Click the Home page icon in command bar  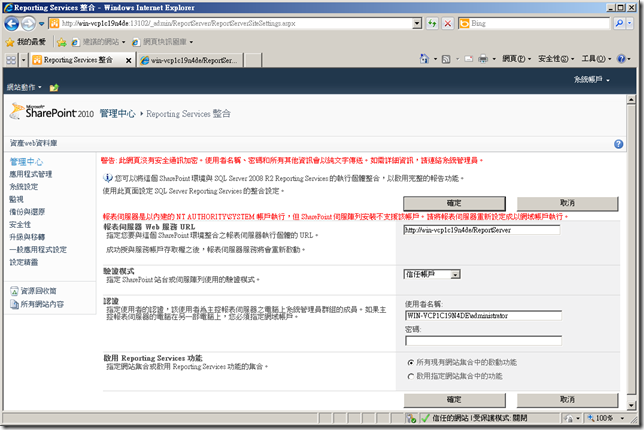coord(424,59)
